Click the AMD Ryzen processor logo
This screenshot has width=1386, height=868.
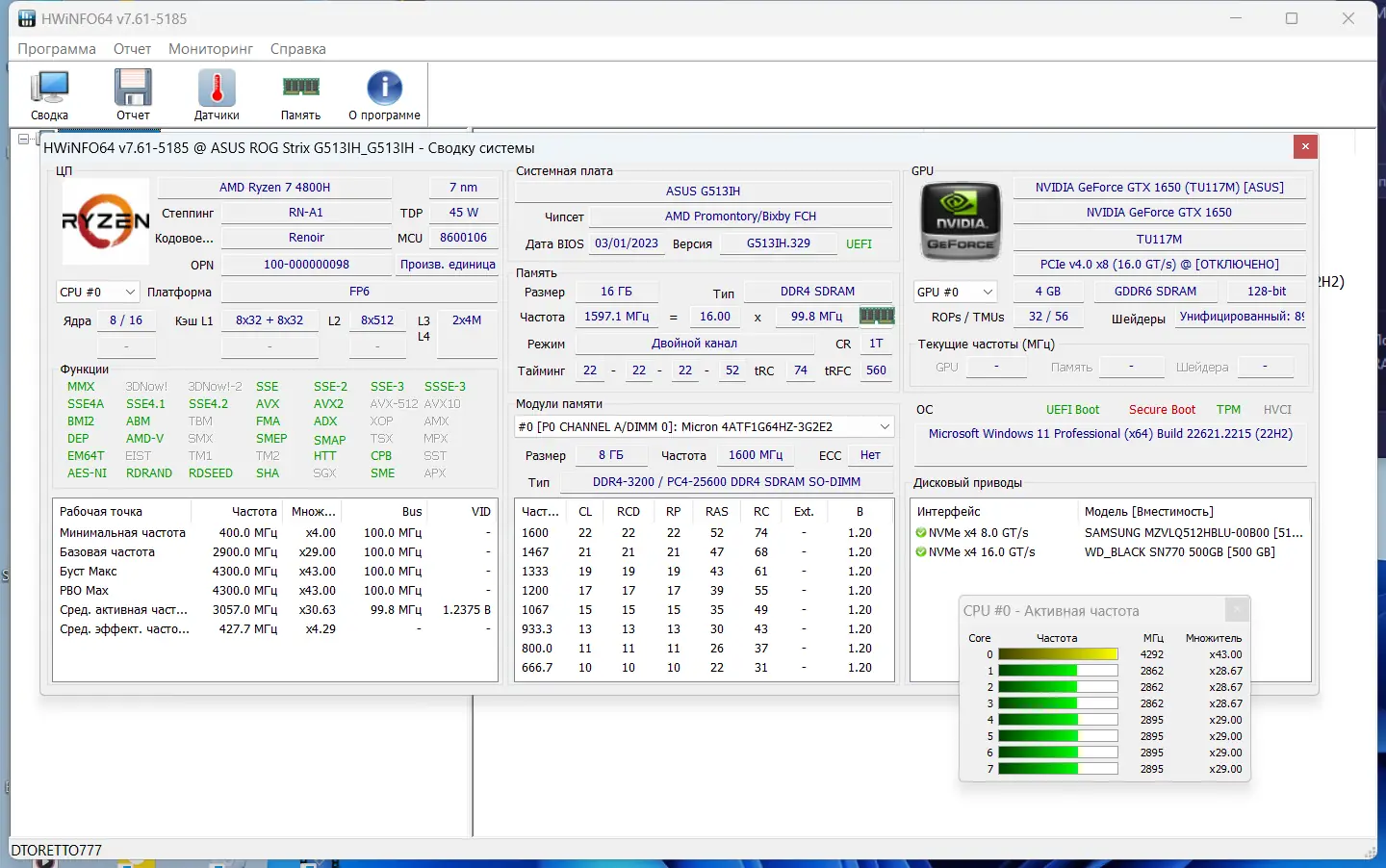pyautogui.click(x=105, y=220)
